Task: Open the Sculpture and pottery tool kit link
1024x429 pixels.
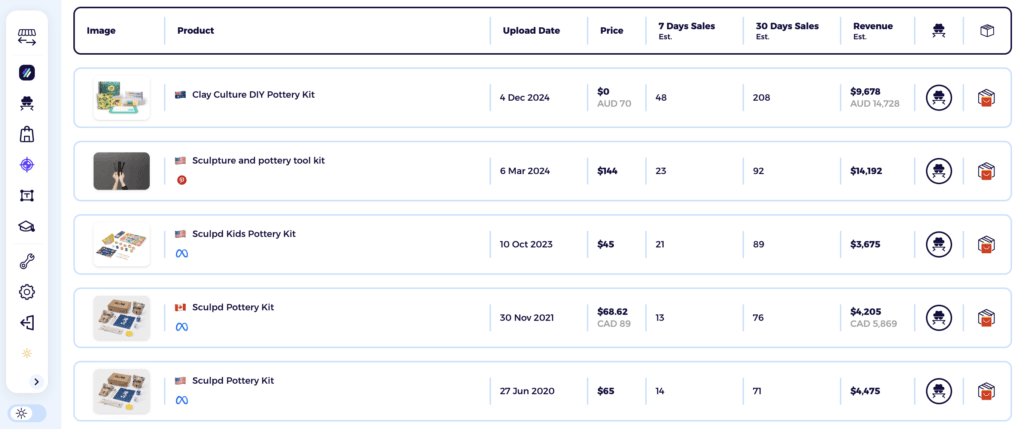Action: pyautogui.click(x=258, y=160)
